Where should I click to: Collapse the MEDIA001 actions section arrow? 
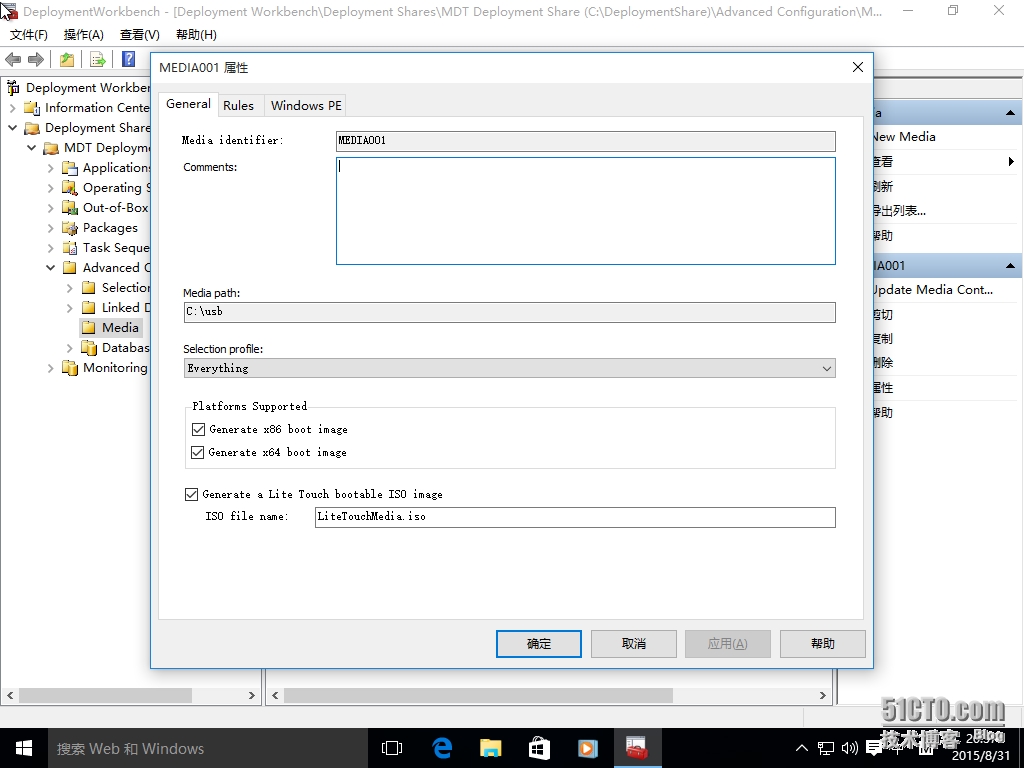[1010, 266]
